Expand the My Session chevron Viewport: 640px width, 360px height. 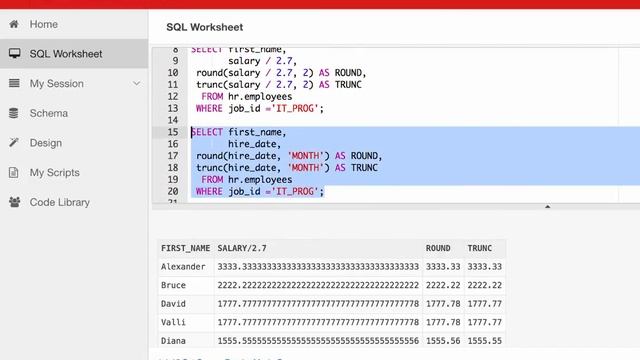pos(136,83)
